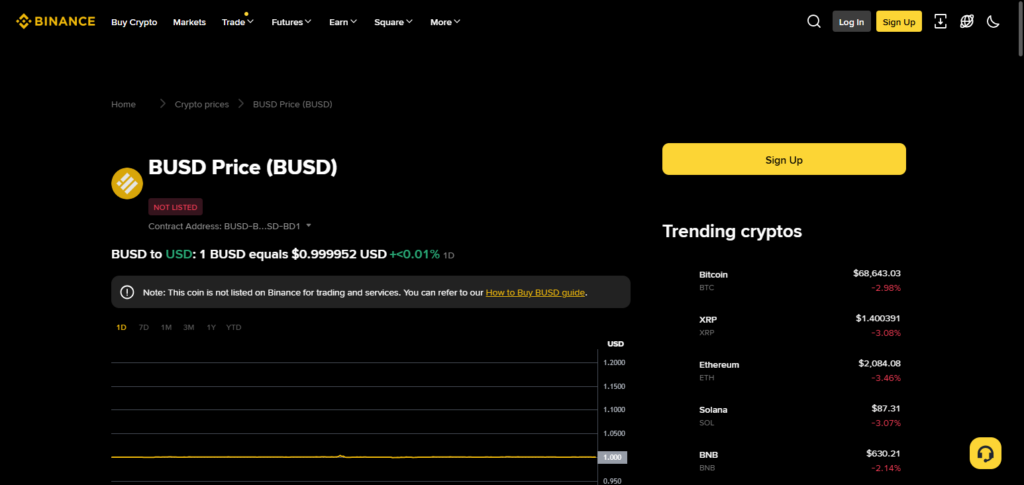Click the +<0.01% change value
Viewport: 1024px width, 485px height.
pos(415,254)
